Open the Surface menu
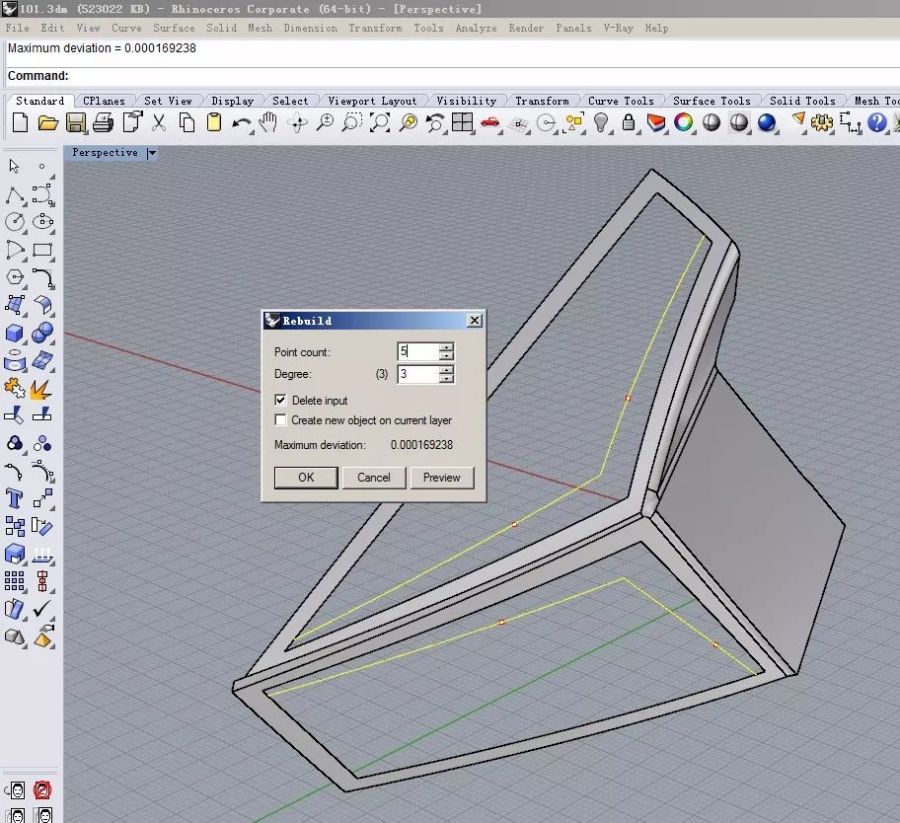 pyautogui.click(x=174, y=28)
